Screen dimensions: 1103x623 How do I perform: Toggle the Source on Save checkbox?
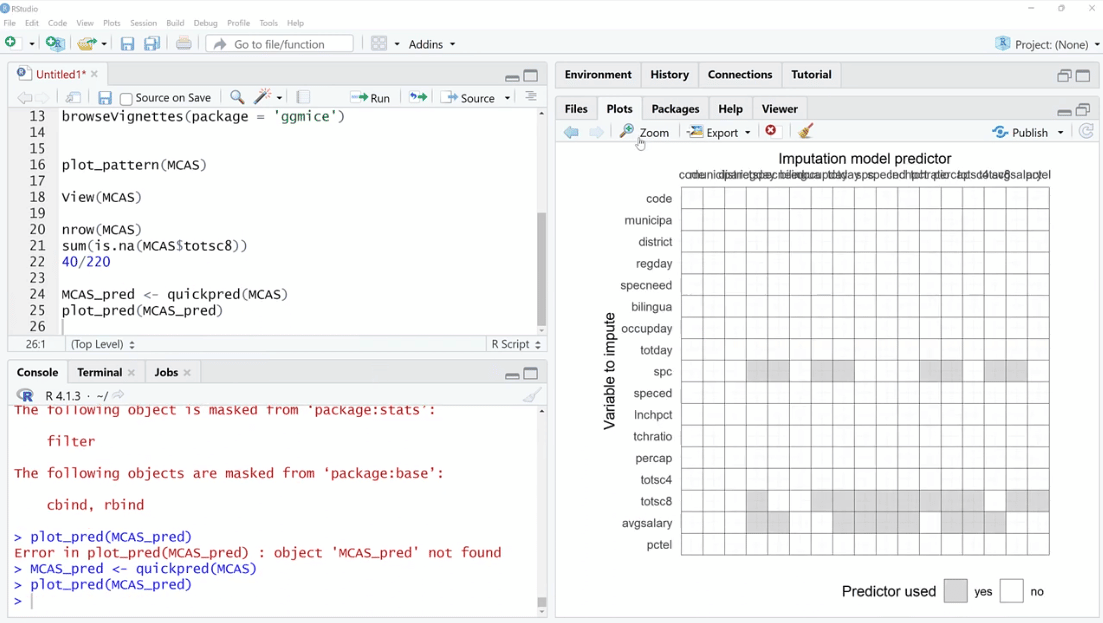point(126,98)
